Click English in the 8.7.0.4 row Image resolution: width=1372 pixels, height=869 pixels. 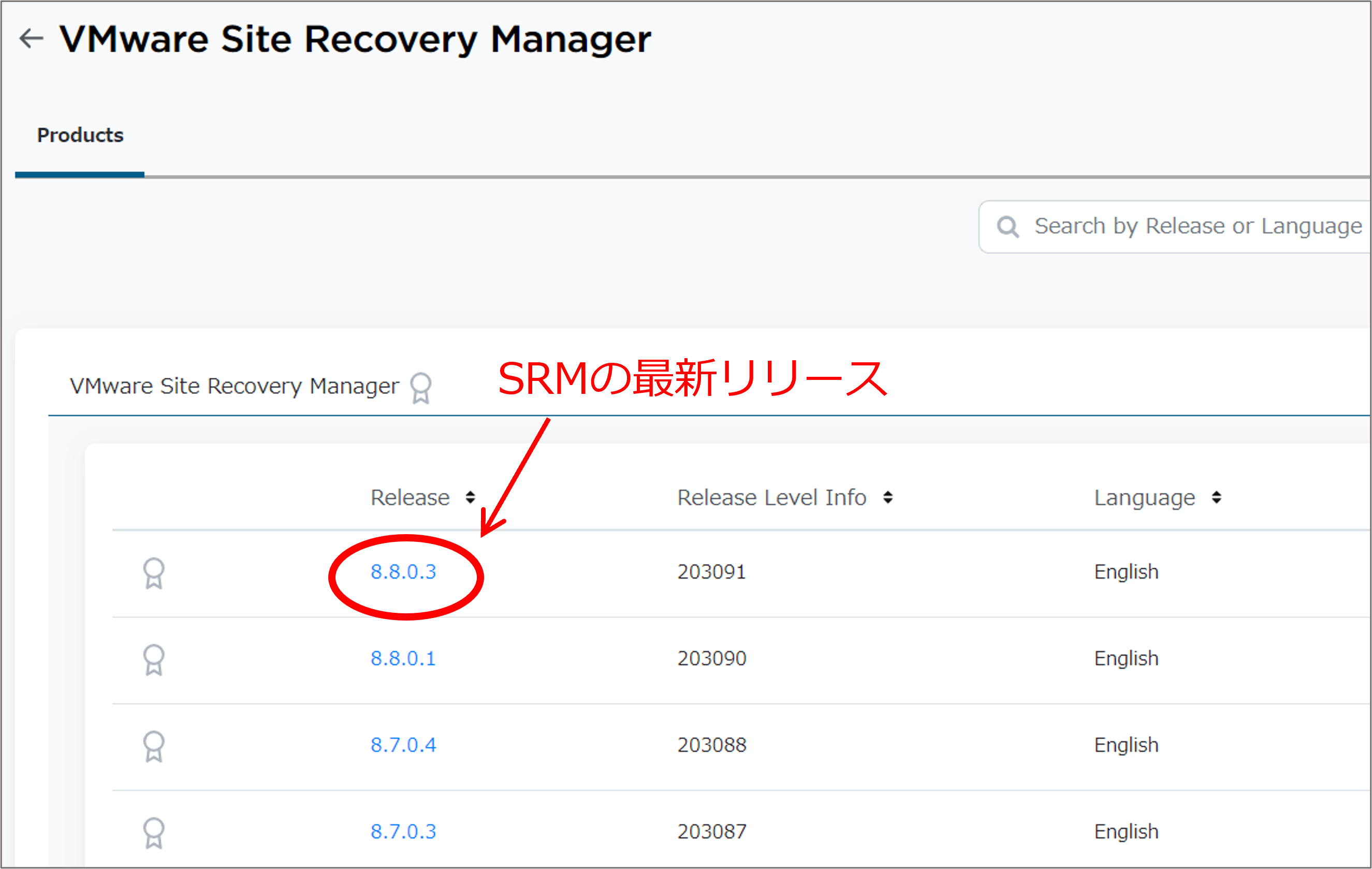[1127, 745]
